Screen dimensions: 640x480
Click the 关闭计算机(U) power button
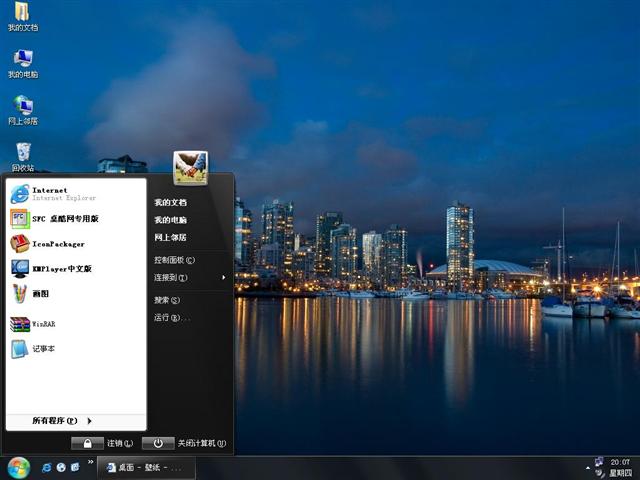158,443
